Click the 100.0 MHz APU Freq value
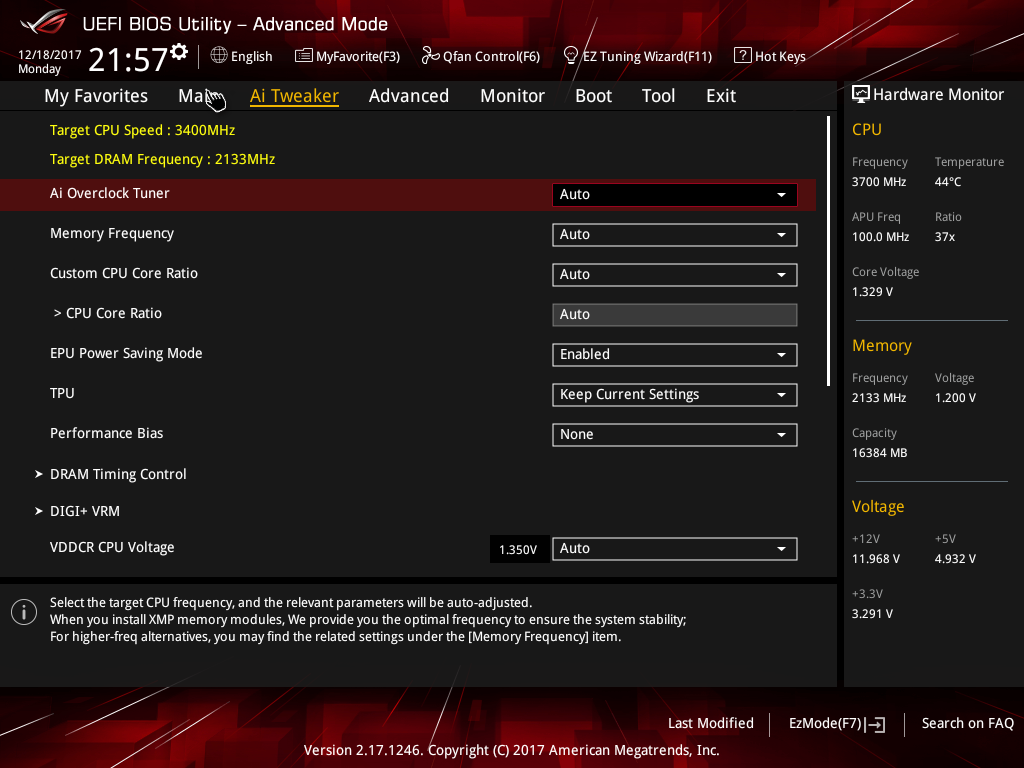The width and height of the screenshot is (1024, 768). [x=880, y=237]
